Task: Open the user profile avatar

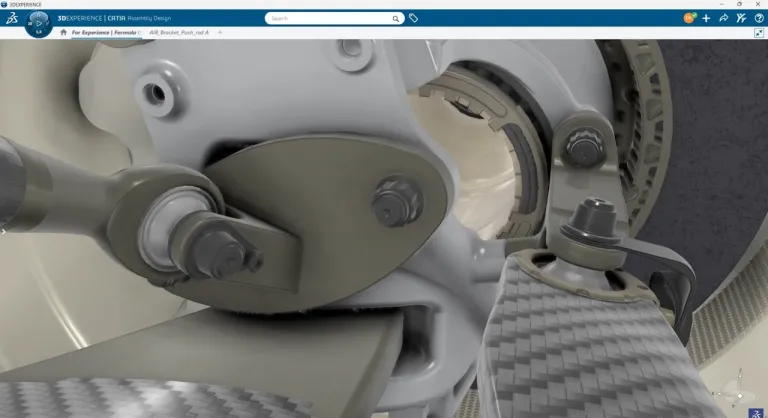Action: pyautogui.click(x=689, y=18)
